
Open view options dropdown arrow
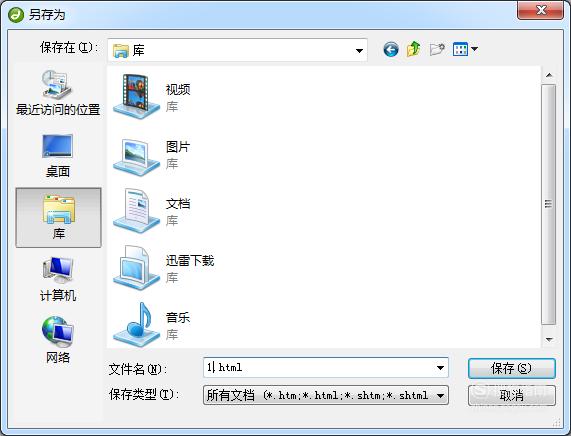tap(474, 49)
